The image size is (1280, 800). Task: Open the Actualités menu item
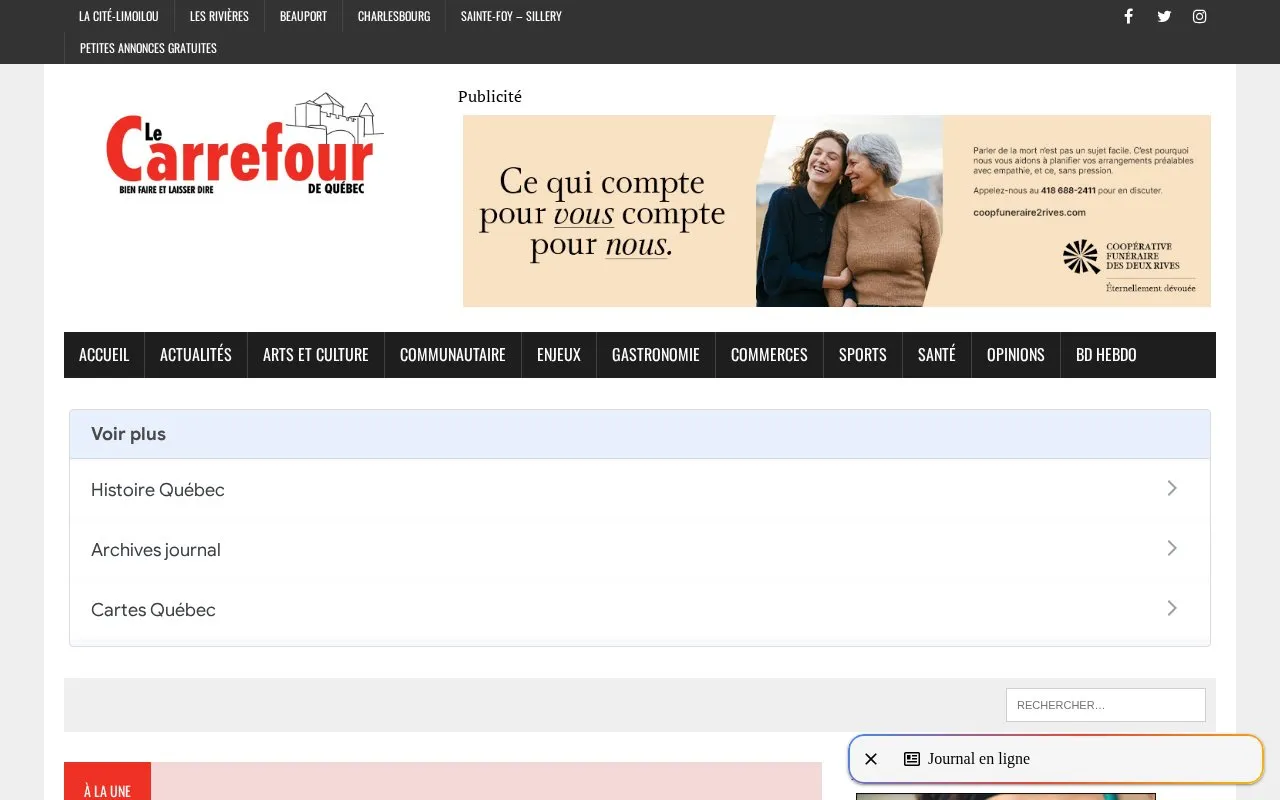coord(196,355)
